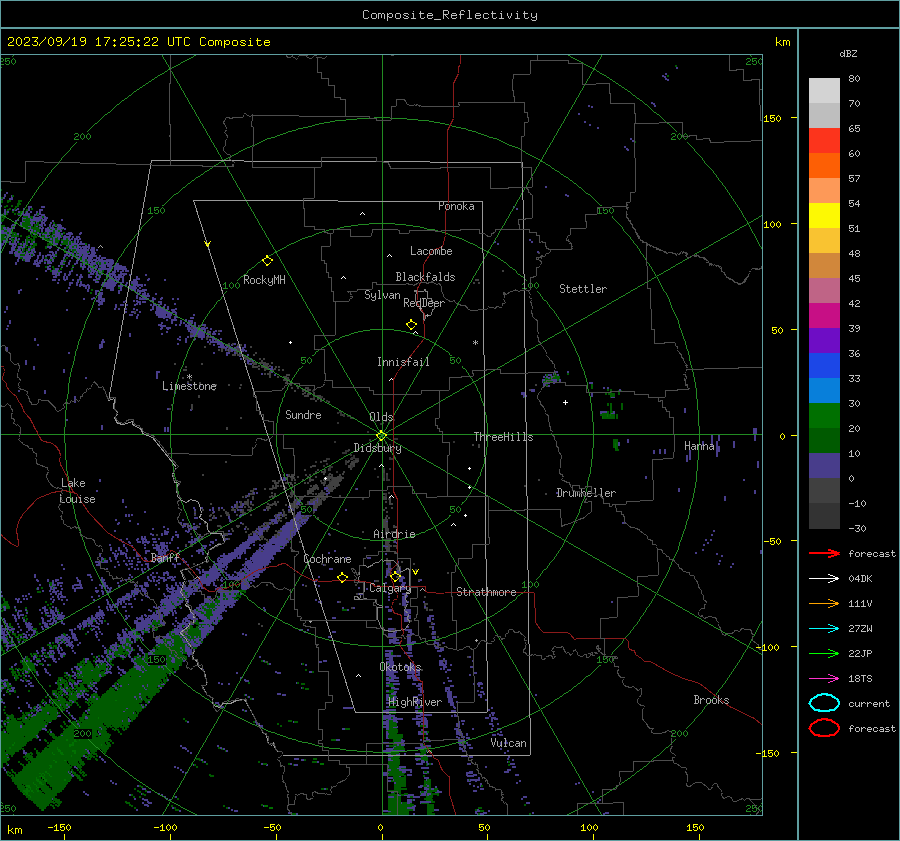Click the Limestone label

click(189, 386)
